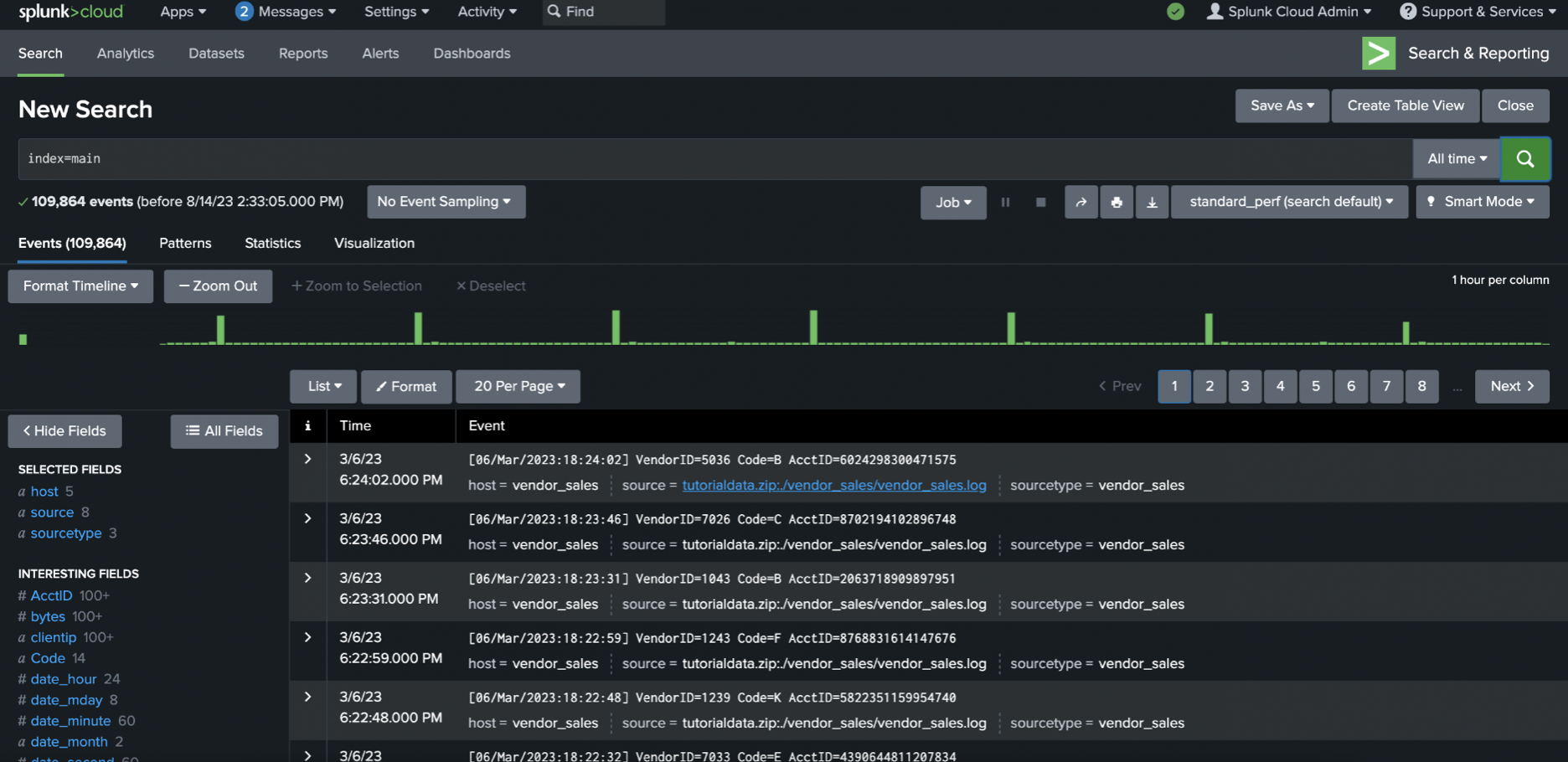
Task: Select the host field
Action: point(44,492)
